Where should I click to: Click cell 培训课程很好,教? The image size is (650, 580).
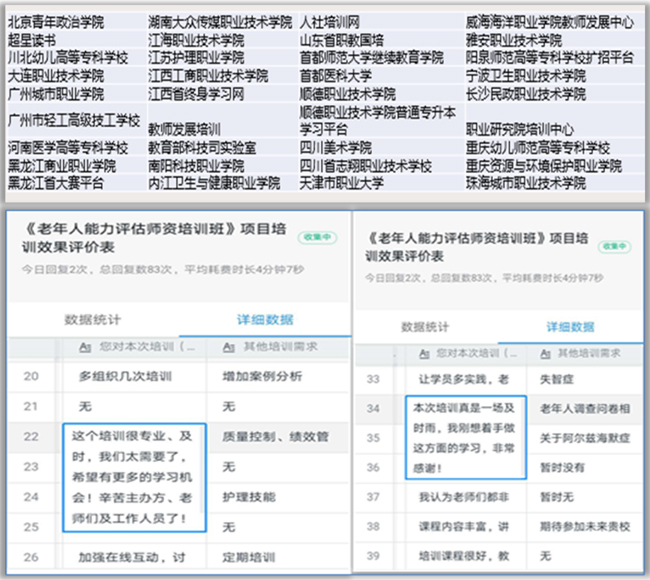point(463,556)
